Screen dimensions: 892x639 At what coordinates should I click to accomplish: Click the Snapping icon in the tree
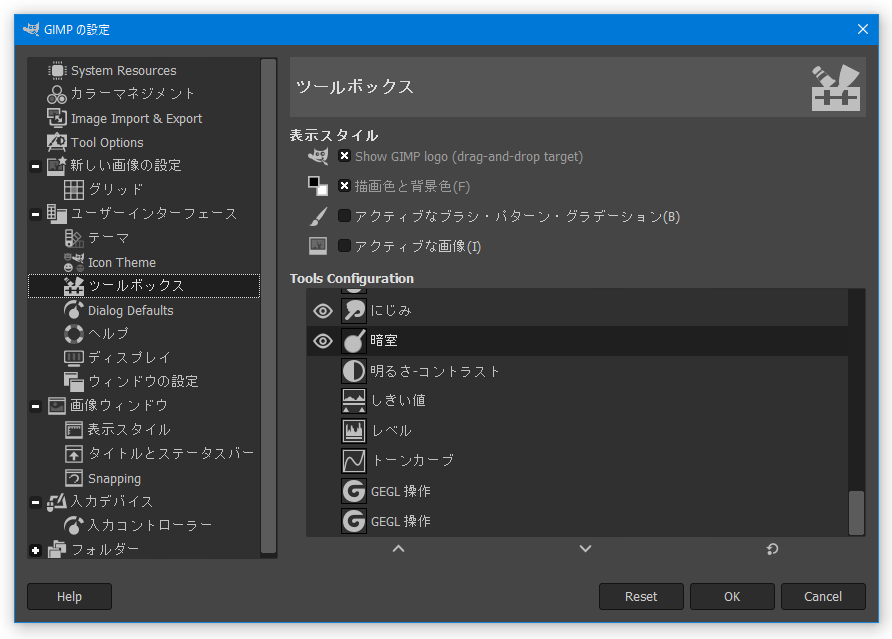(74, 478)
